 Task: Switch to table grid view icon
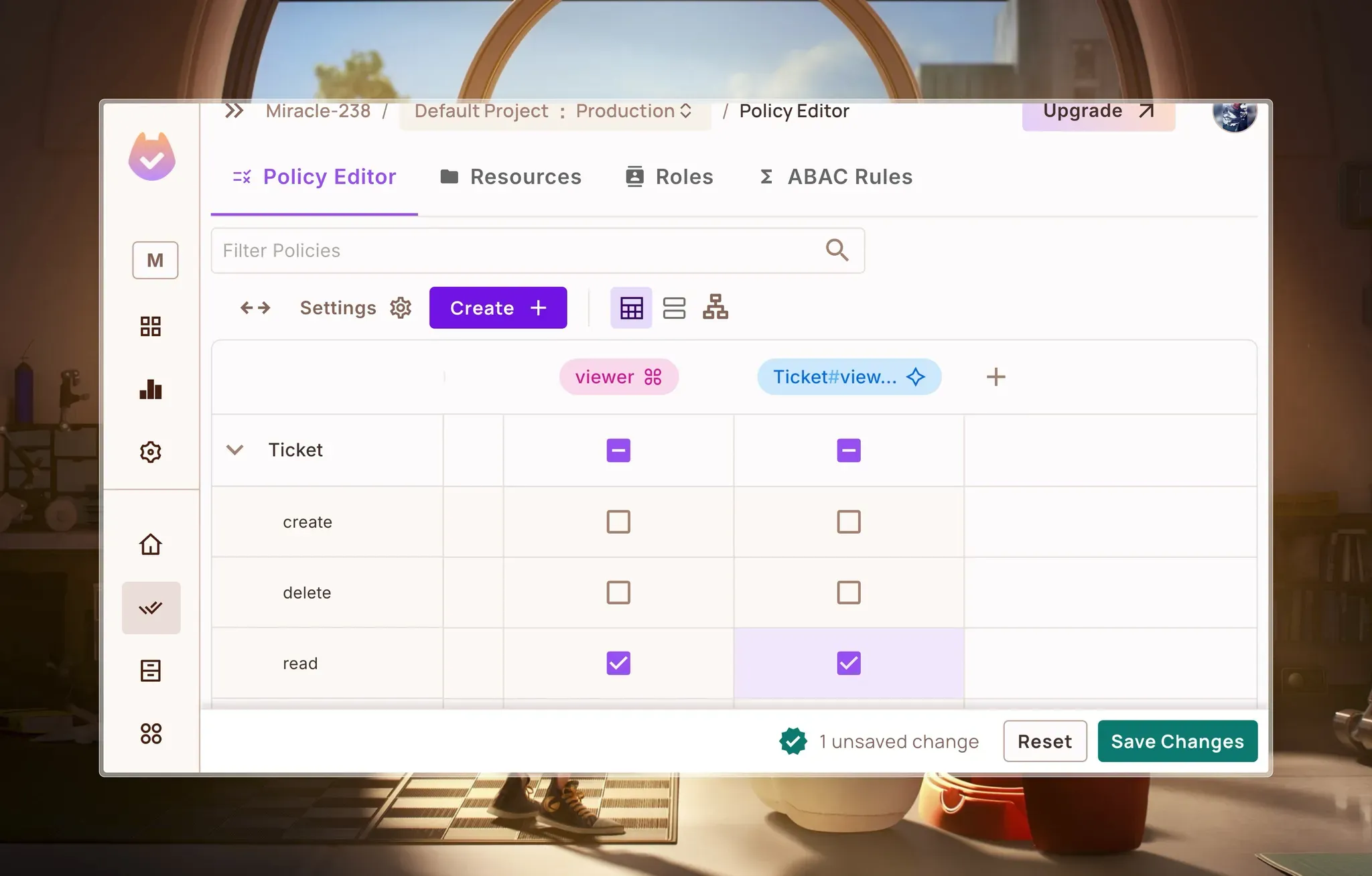[631, 308]
